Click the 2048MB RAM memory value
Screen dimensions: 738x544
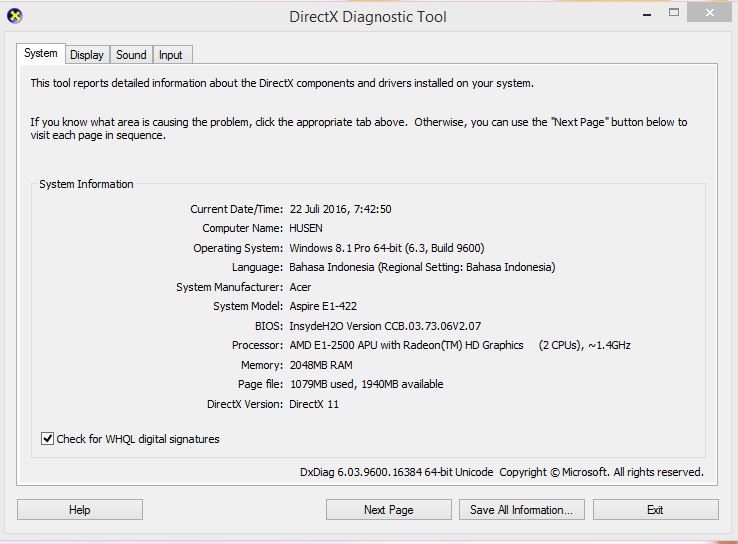321,365
